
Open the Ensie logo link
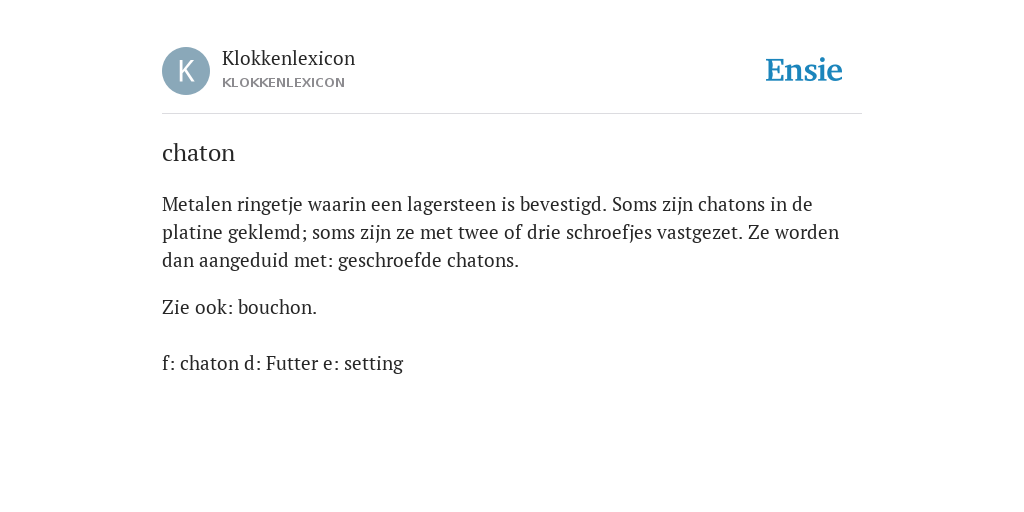click(804, 70)
